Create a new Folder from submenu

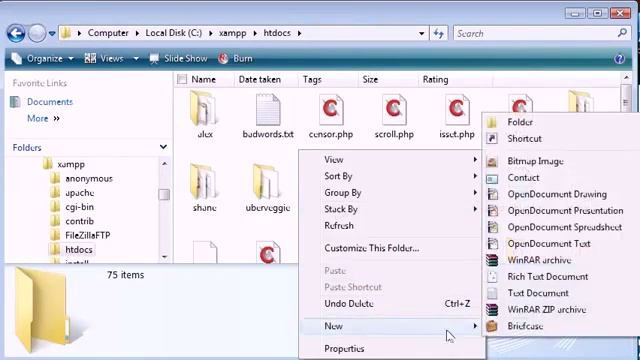point(561,122)
